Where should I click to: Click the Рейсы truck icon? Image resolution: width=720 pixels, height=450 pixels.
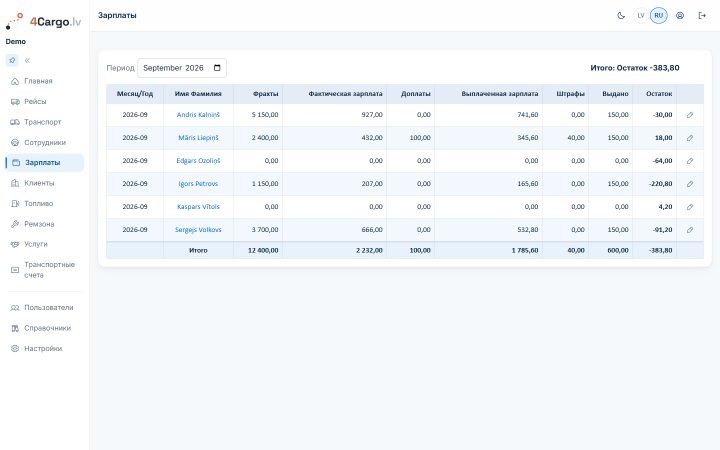point(15,101)
